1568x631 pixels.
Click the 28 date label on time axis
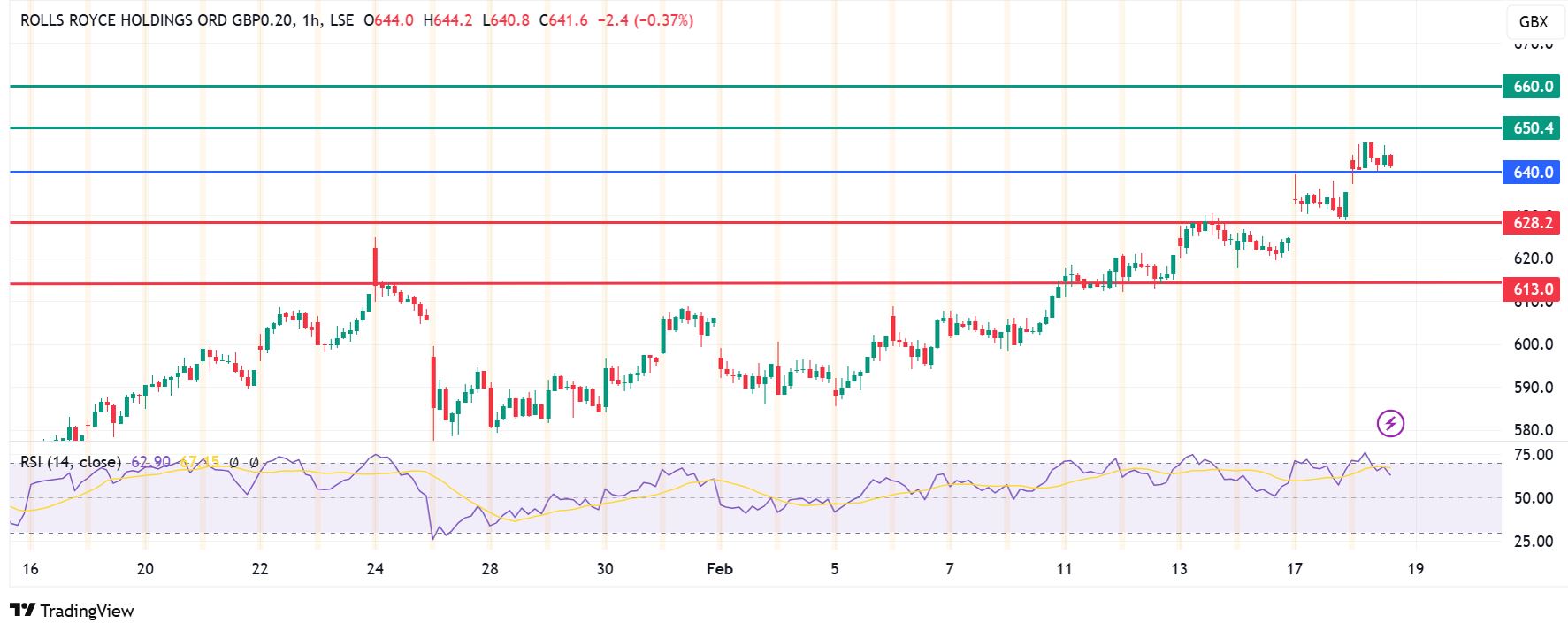pyautogui.click(x=490, y=569)
